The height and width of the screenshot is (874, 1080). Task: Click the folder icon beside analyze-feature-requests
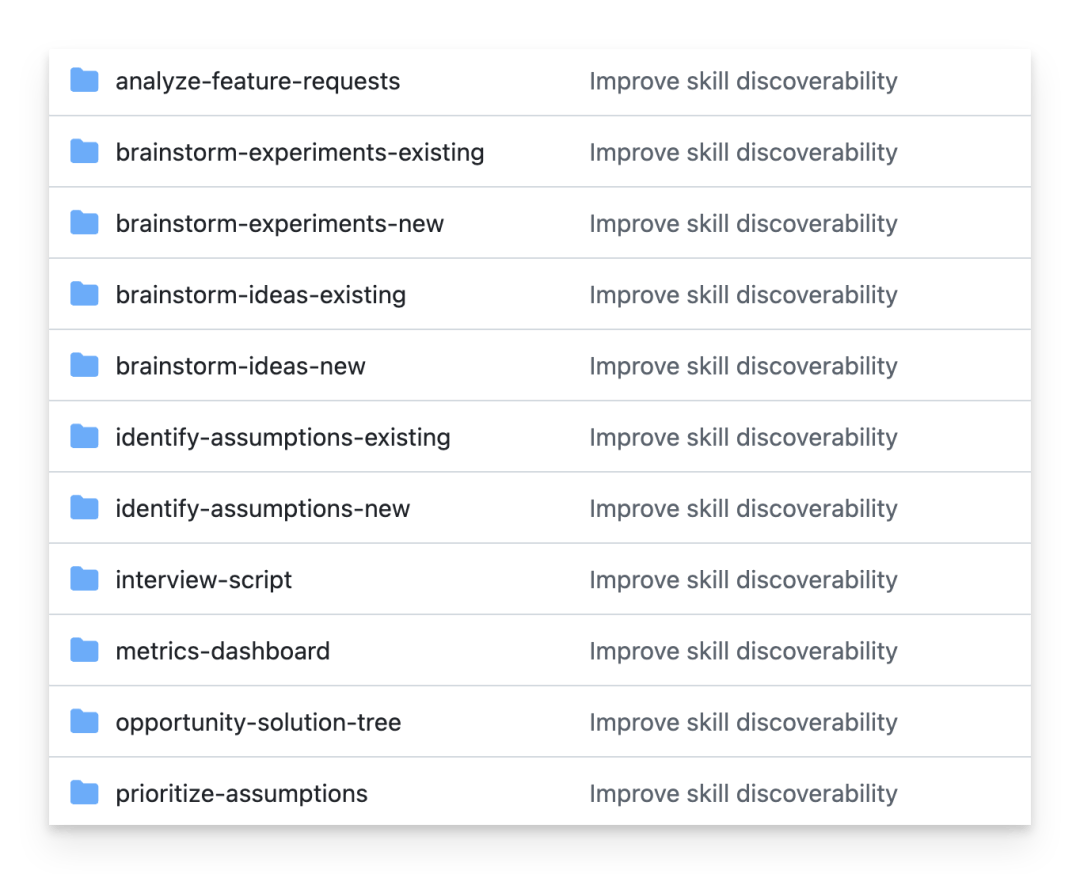tap(84, 81)
